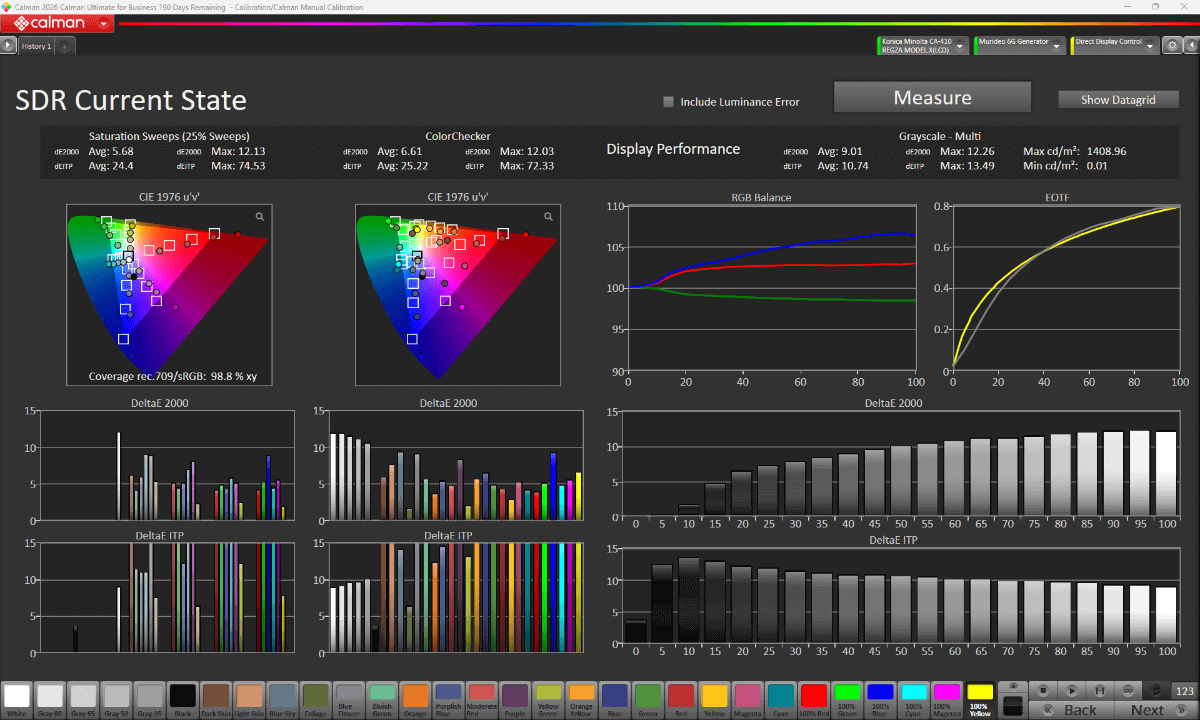Click the Show Datagrid button
The image size is (1200, 720).
point(1118,100)
